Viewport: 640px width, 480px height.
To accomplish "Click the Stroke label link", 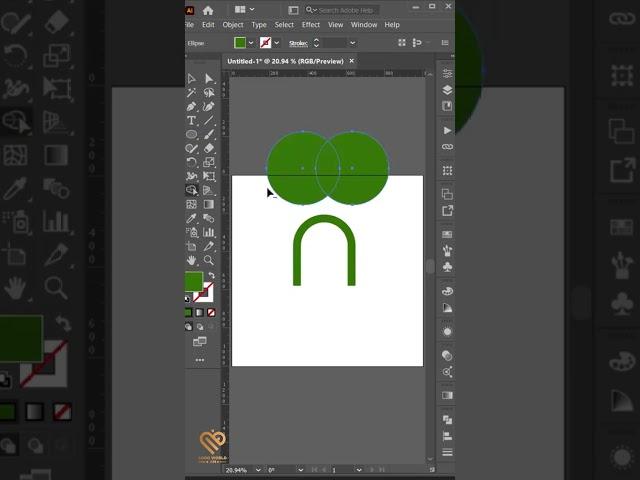I will 298,43.
